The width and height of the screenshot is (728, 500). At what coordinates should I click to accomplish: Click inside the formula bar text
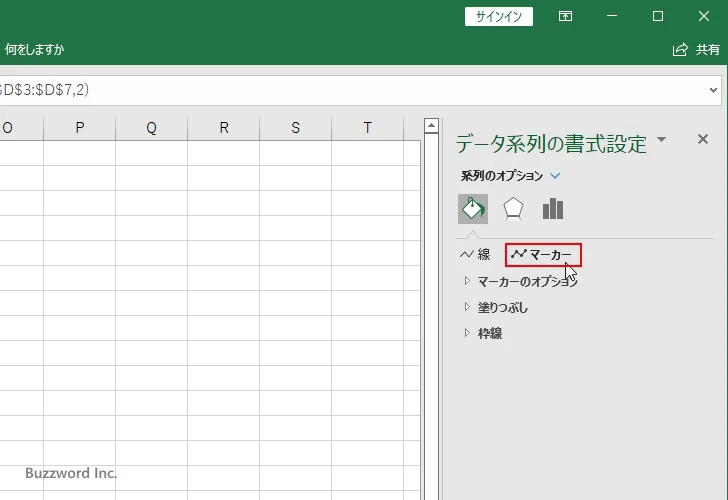click(44, 90)
